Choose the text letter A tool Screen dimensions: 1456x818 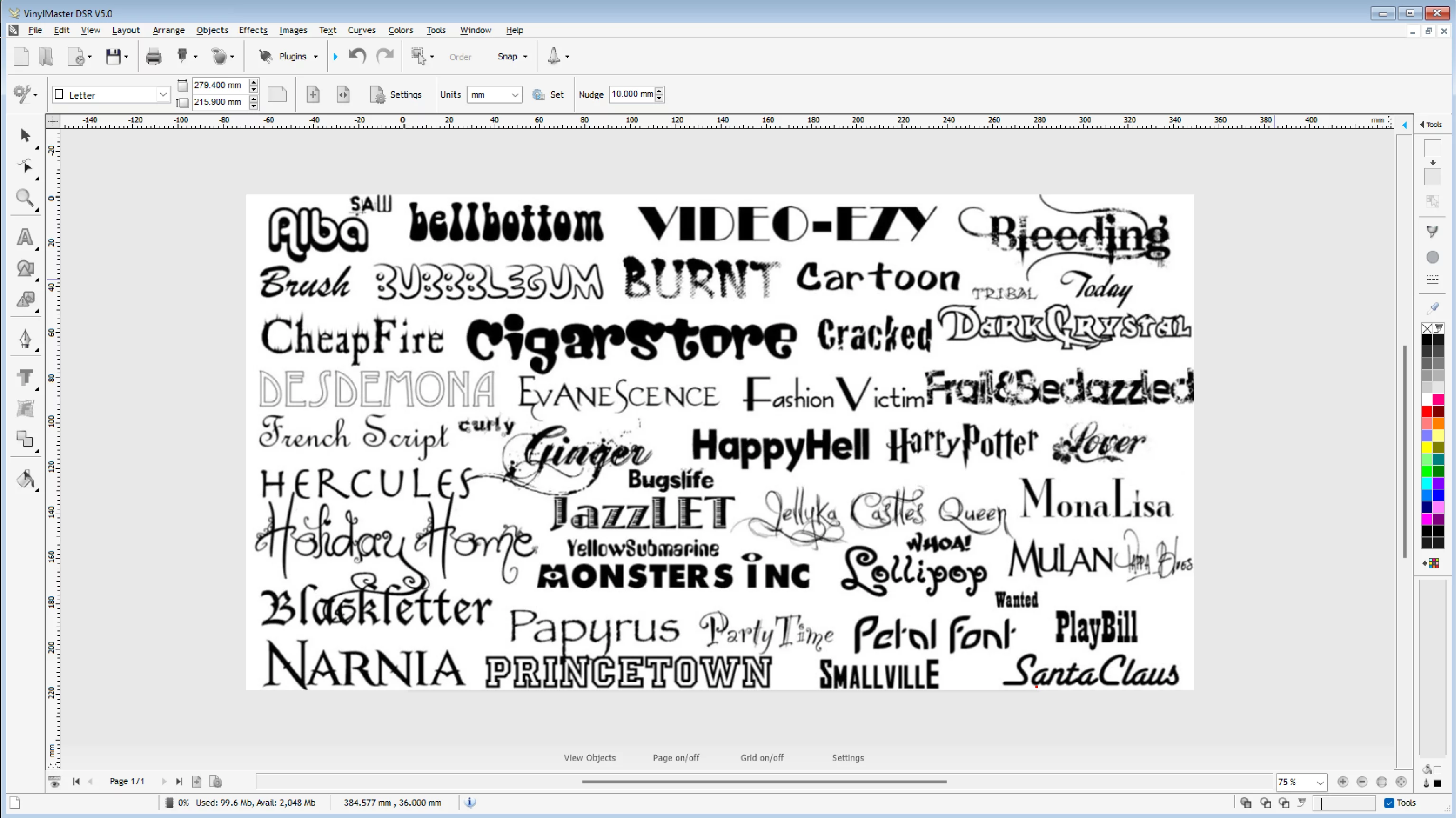coord(25,237)
